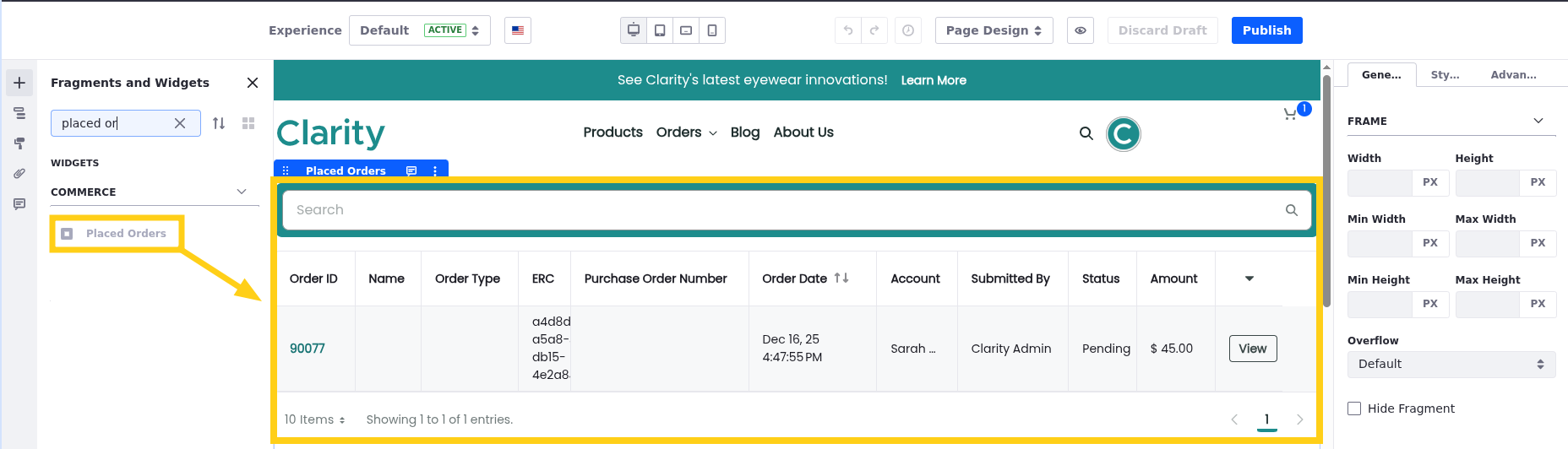Open the user avatar C icon
The width and height of the screenshot is (1568, 449).
coord(1124,133)
